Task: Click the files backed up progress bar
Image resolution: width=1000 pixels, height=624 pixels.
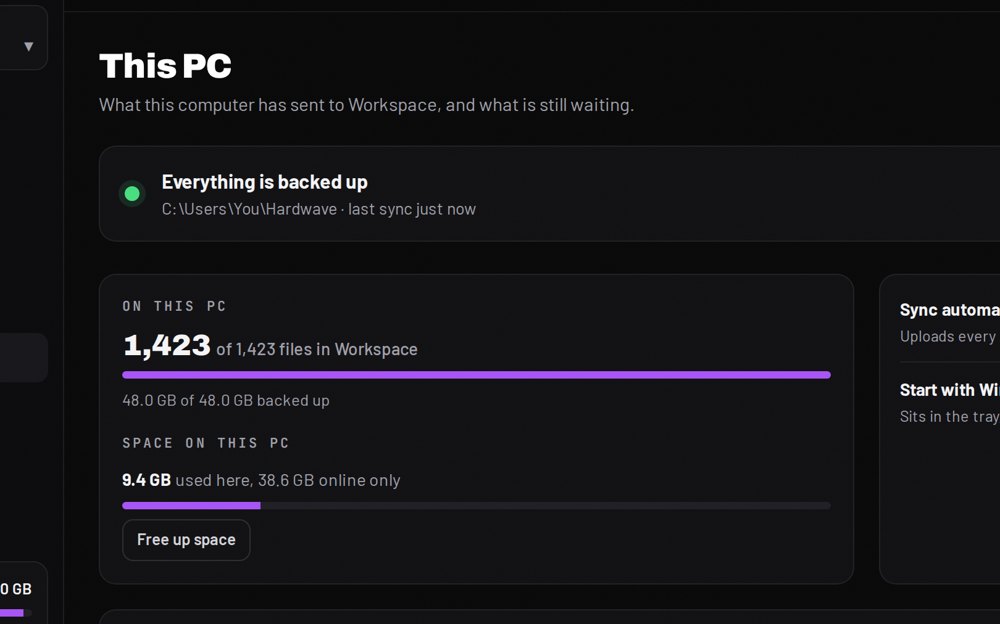Action: 476,375
